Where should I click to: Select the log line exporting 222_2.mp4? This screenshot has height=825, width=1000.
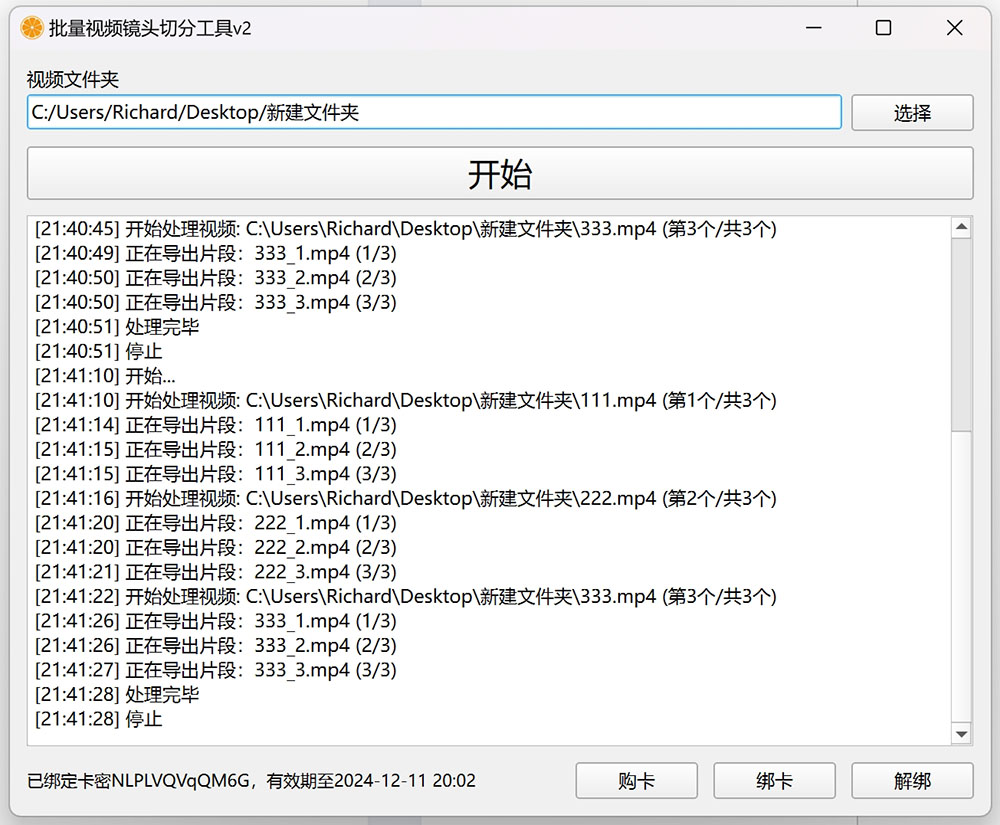[215, 548]
